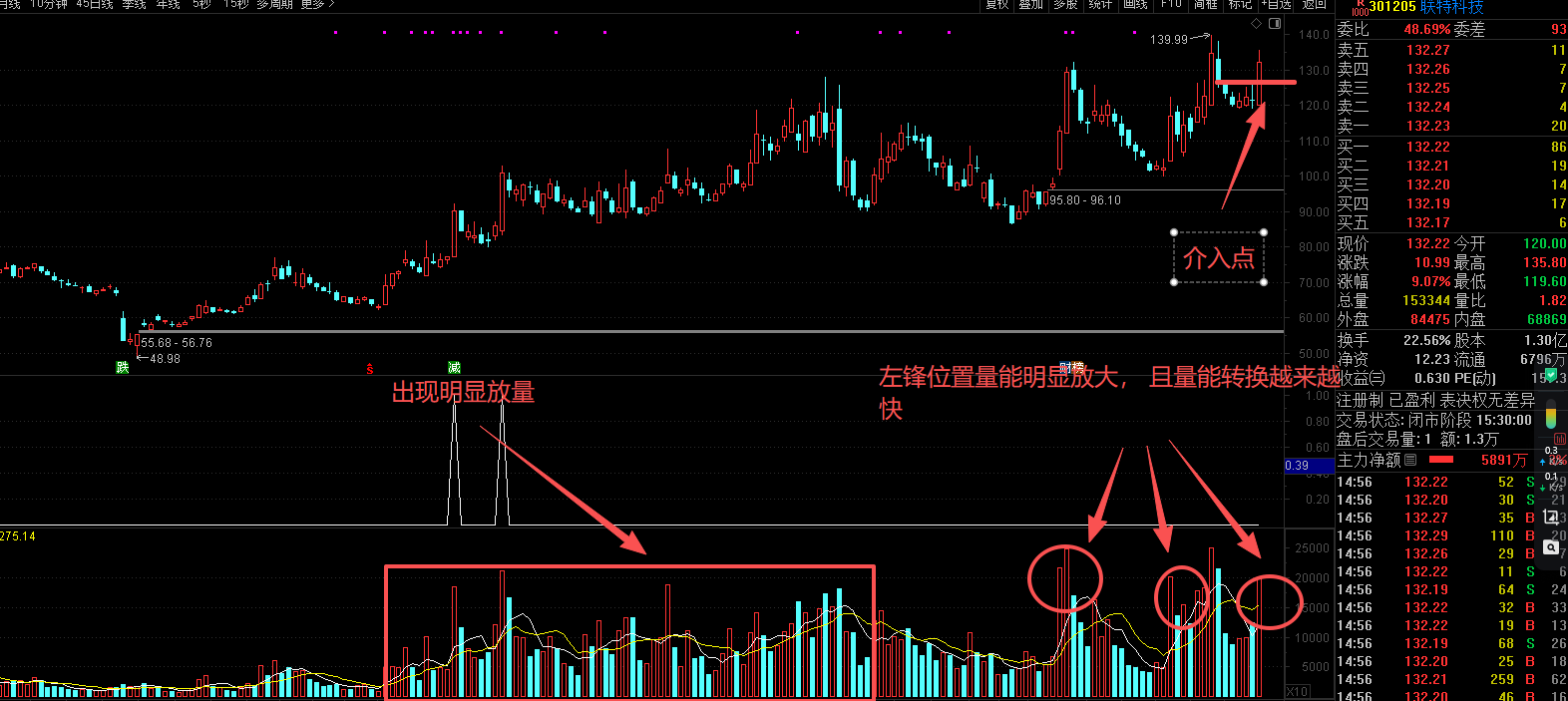1568x701 pixels.
Task: Select the 卖三 price 132.25
Action: [x=1428, y=88]
